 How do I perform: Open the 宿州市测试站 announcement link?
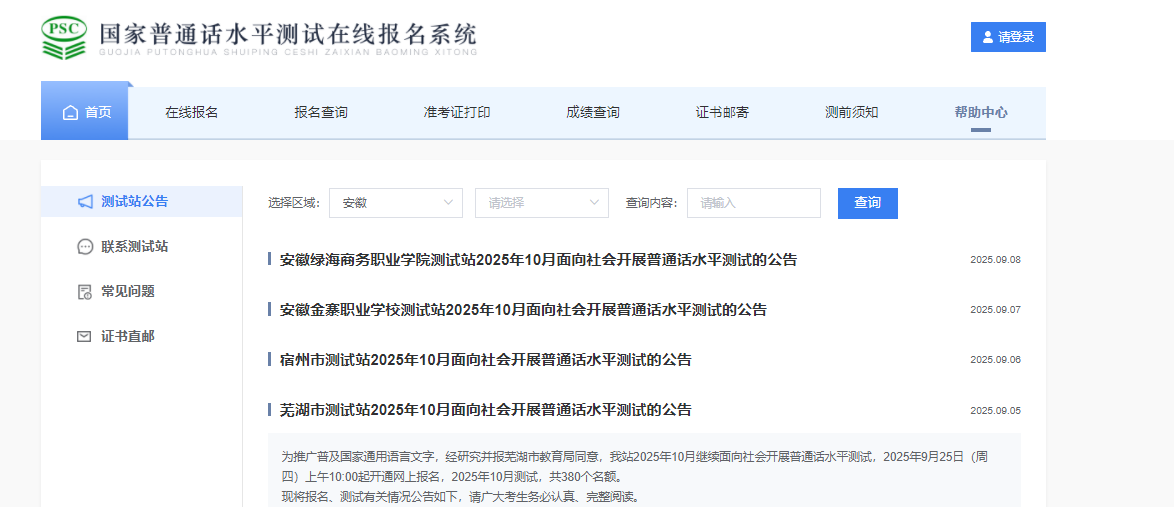[485, 360]
